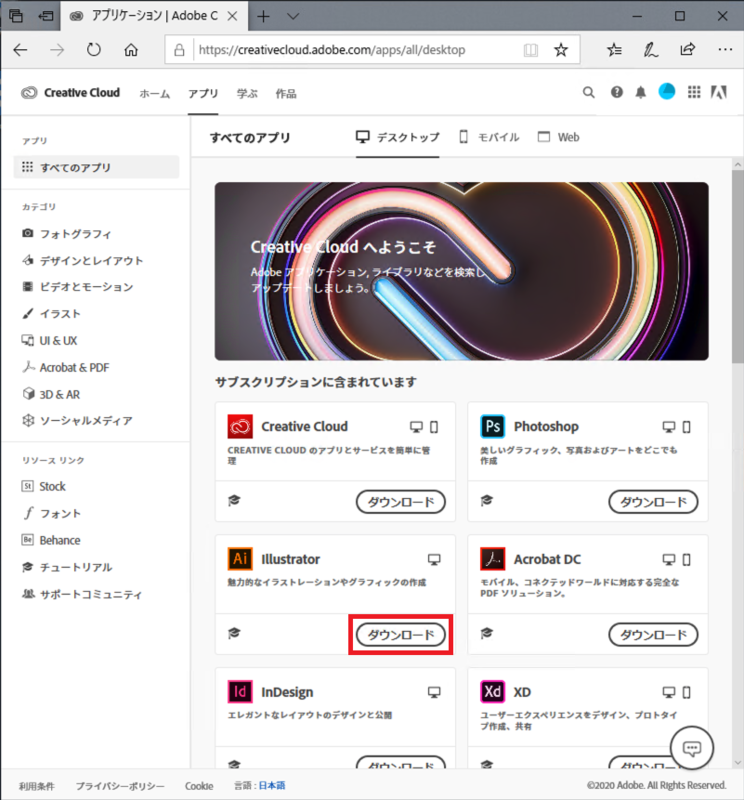Click the Photoshop ダウンロード button
Screen dimensions: 744x800
click(653, 502)
